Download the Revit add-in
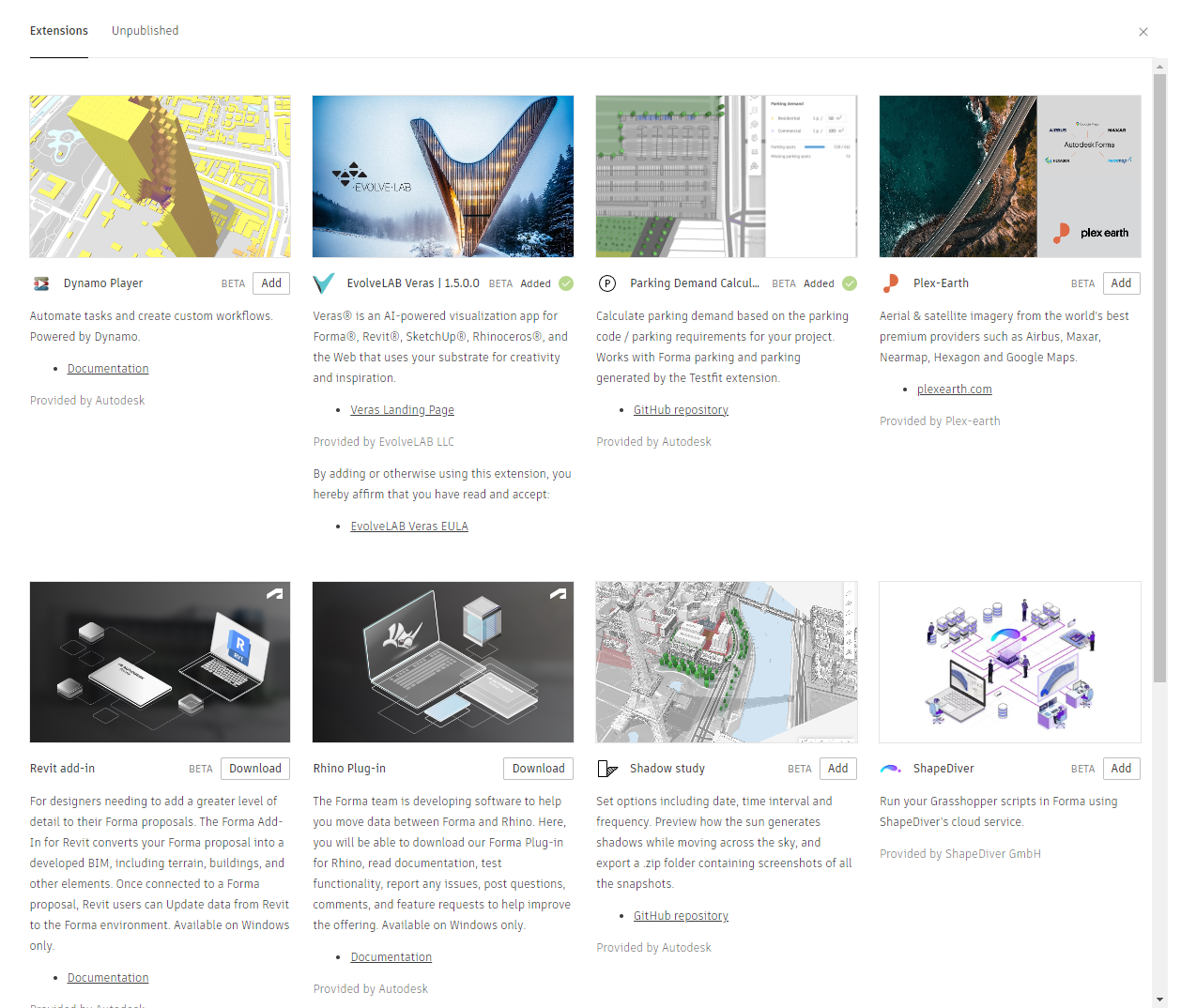The height and width of the screenshot is (1008, 1181). coord(255,769)
